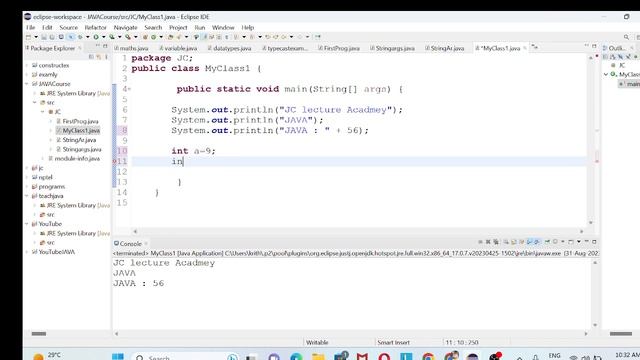Click the Pin Console icon

click(547, 242)
